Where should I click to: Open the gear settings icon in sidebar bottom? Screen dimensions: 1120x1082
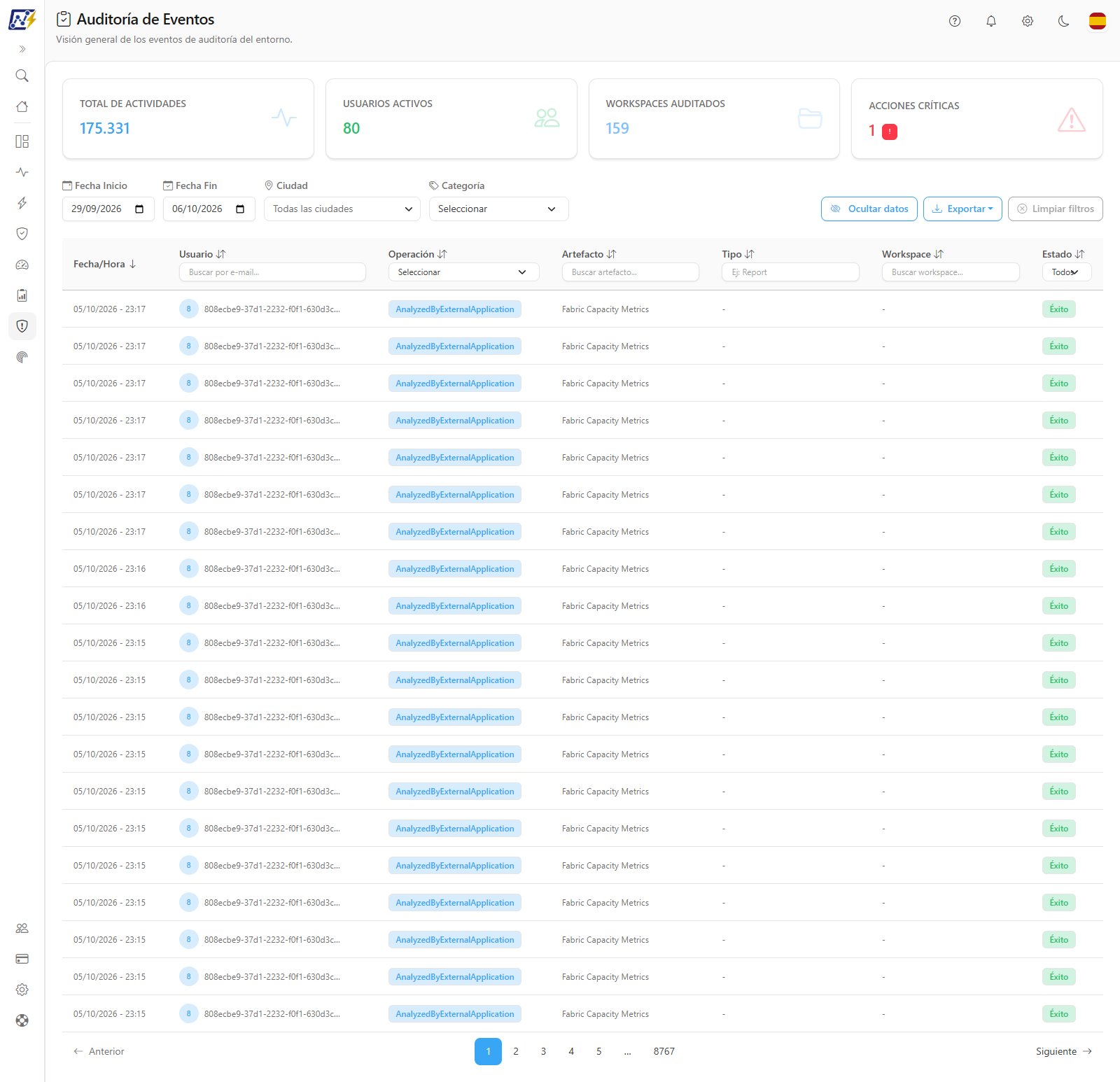pos(22,990)
